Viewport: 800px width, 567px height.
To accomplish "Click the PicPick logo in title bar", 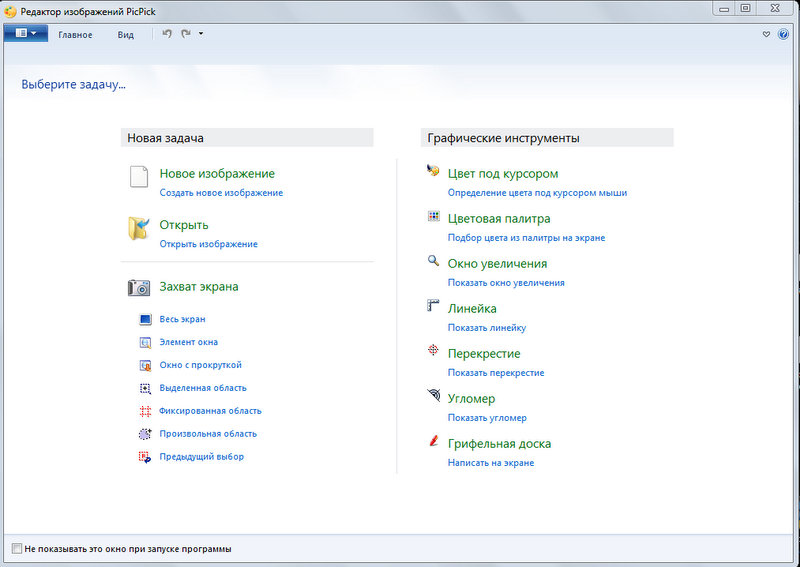I will [10, 11].
